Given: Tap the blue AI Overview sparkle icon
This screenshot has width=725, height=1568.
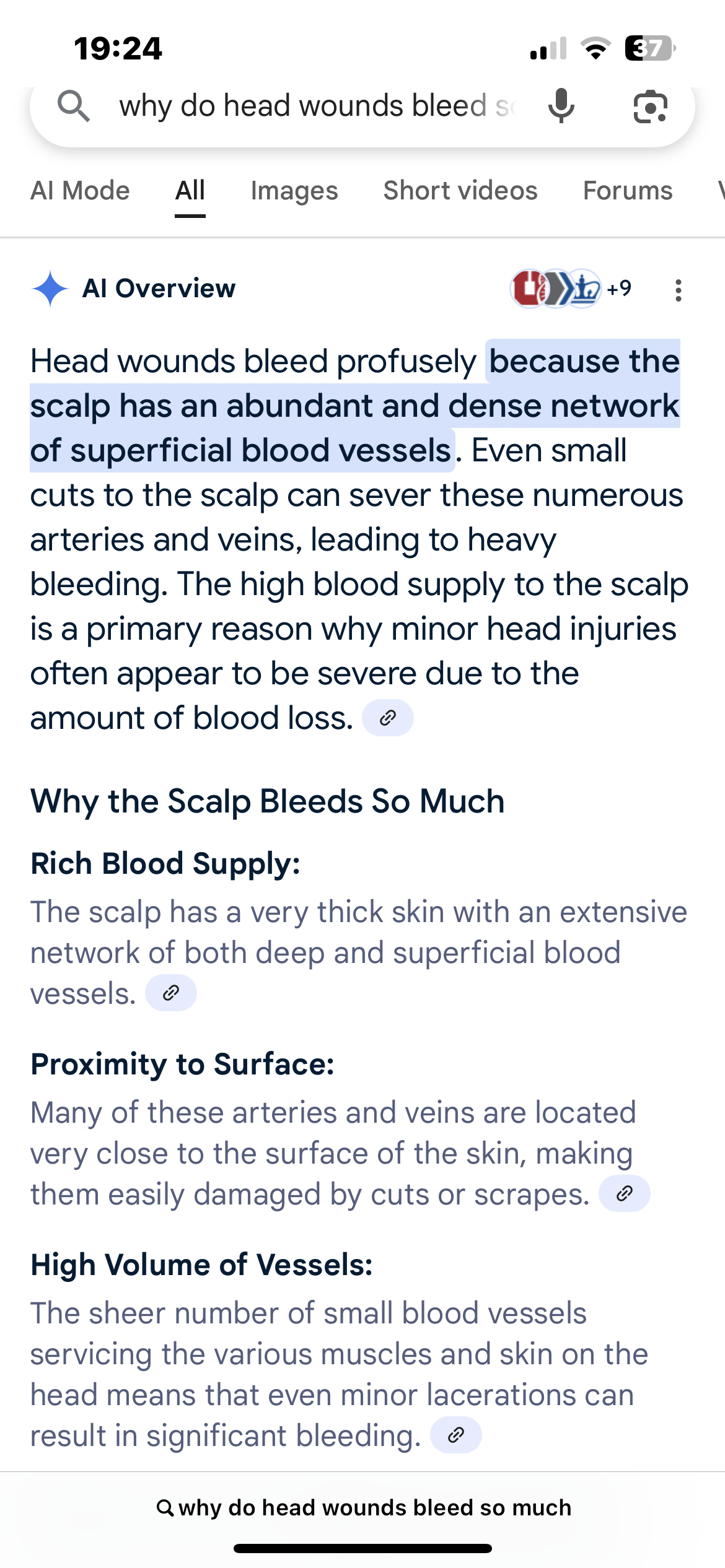Looking at the screenshot, I should (50, 289).
